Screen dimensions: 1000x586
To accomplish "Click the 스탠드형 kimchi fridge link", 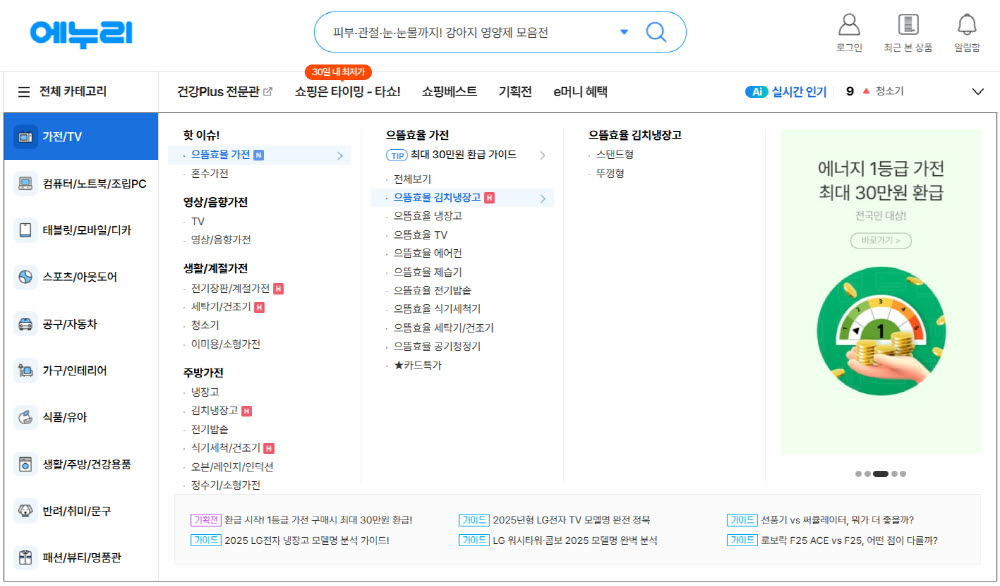I will [x=615, y=155].
